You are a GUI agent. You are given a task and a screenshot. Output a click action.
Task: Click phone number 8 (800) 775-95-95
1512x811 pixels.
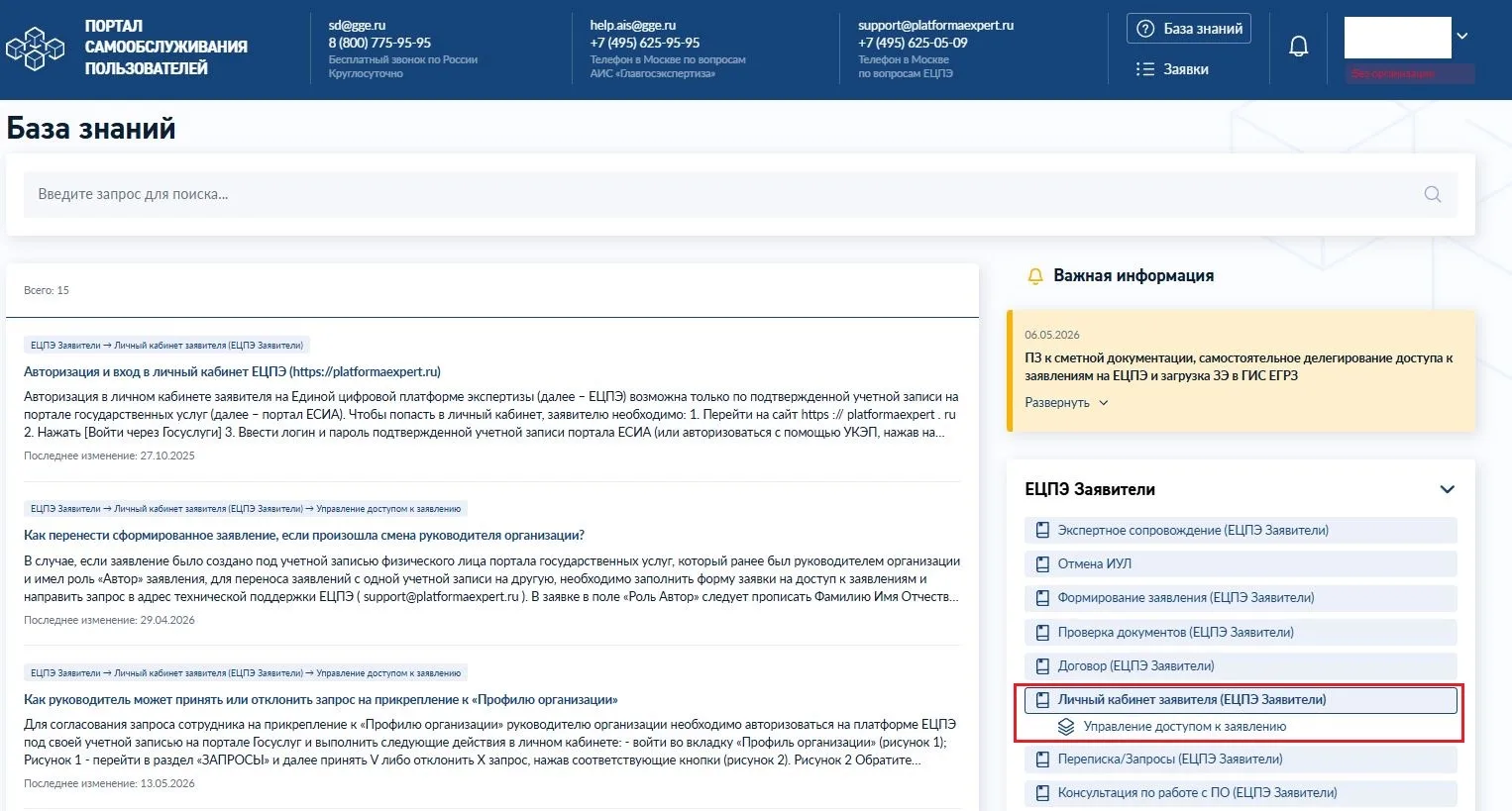coord(379,44)
